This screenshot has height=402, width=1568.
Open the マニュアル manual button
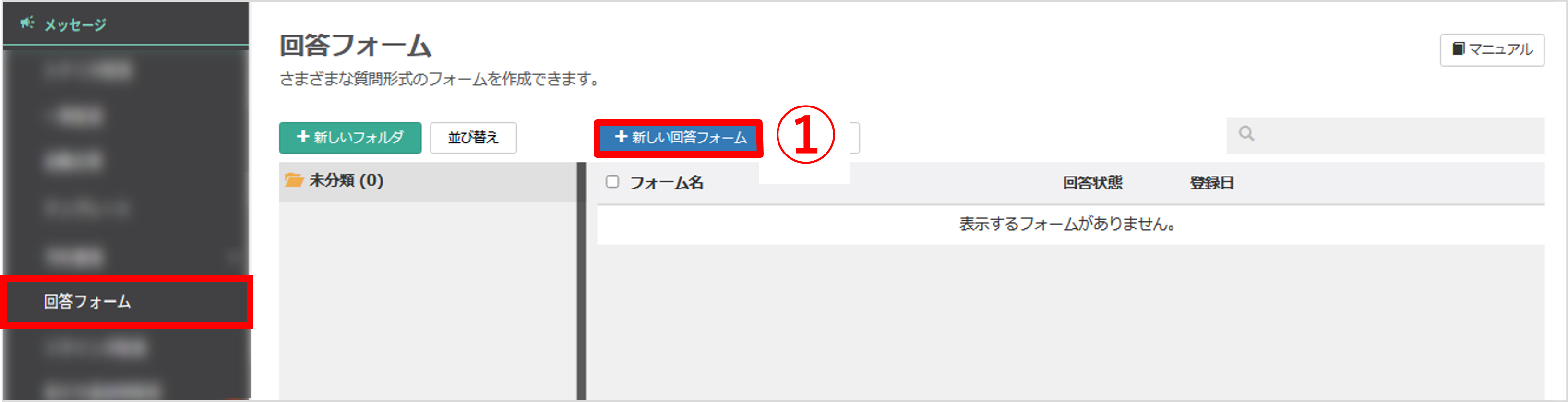coord(1491,49)
